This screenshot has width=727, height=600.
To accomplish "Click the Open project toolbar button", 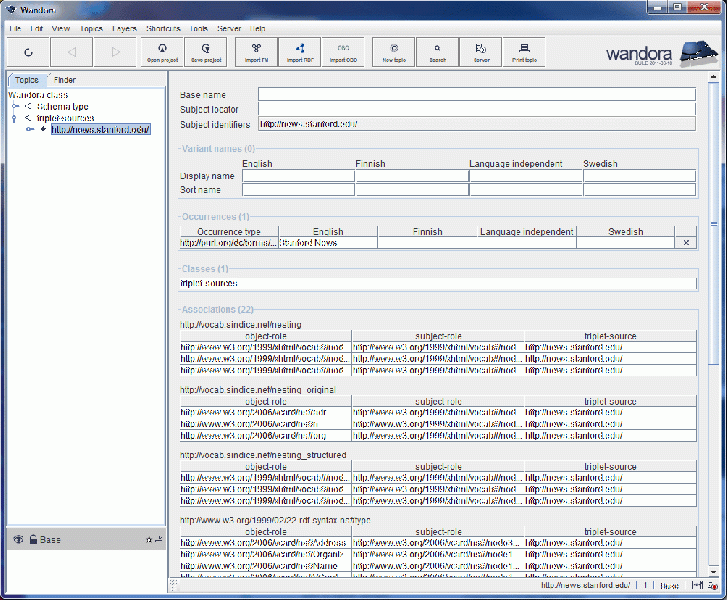I will (162, 51).
